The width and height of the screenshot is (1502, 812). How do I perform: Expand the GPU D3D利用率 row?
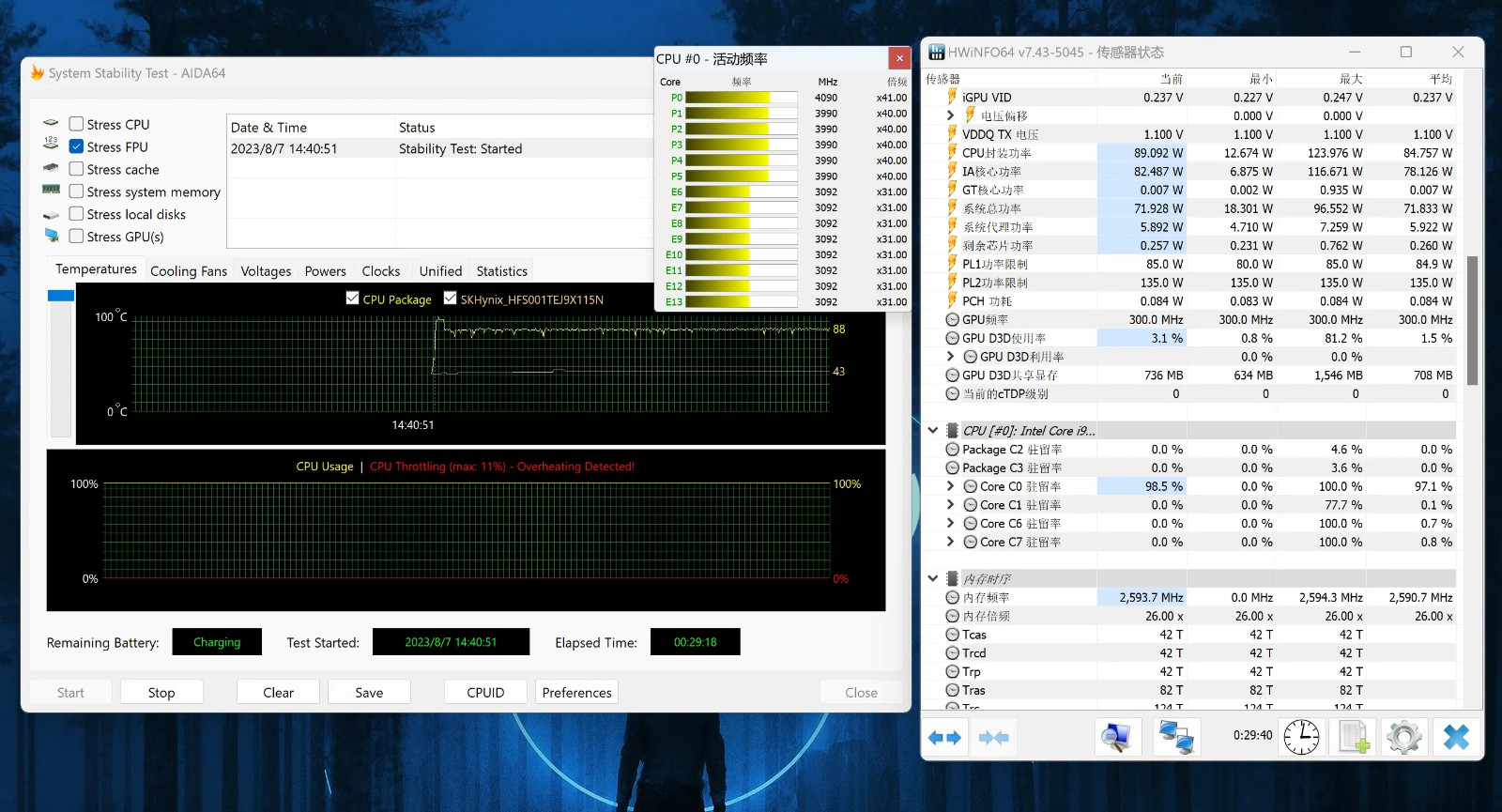[951, 357]
